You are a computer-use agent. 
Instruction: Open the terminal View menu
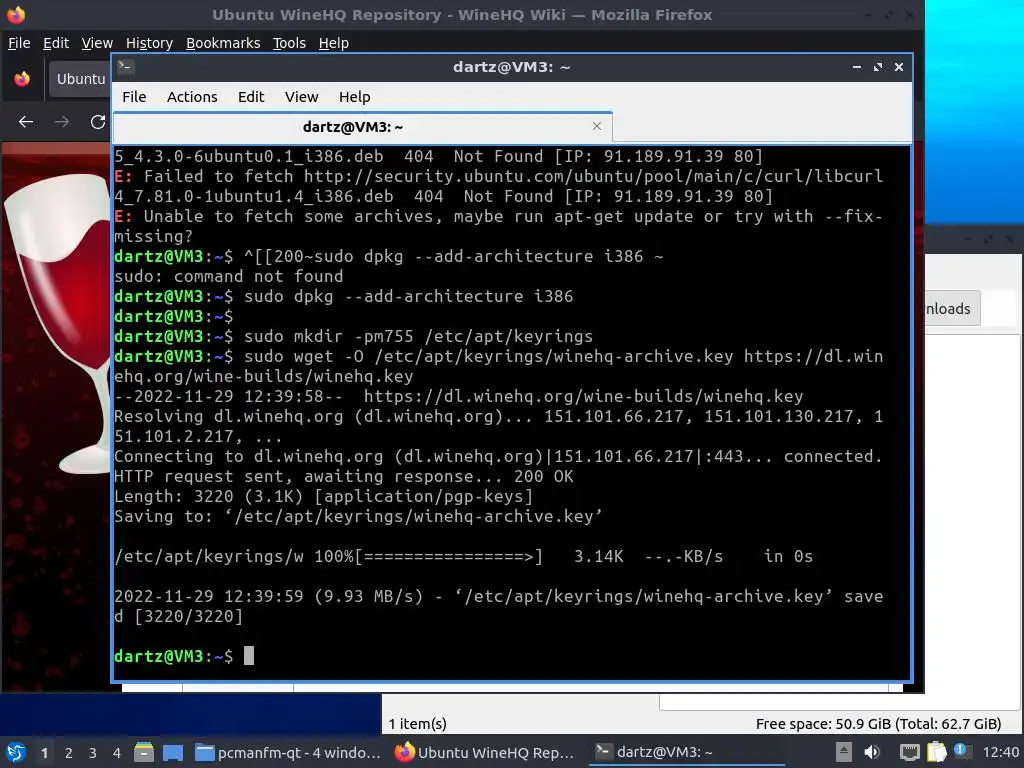point(301,97)
